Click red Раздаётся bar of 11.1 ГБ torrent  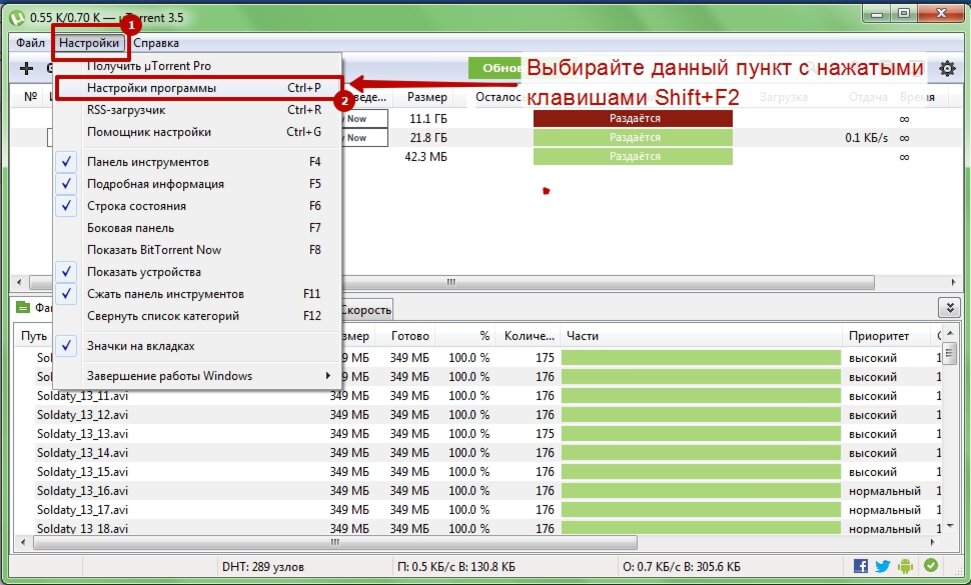click(x=633, y=118)
